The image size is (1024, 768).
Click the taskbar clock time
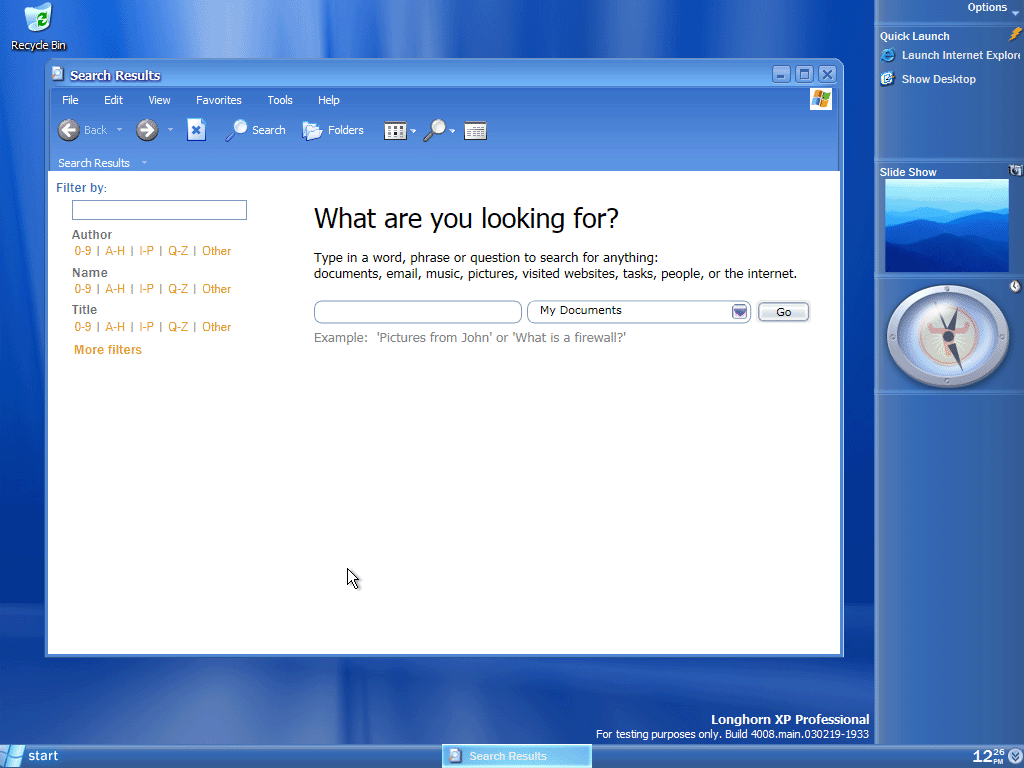(988, 756)
